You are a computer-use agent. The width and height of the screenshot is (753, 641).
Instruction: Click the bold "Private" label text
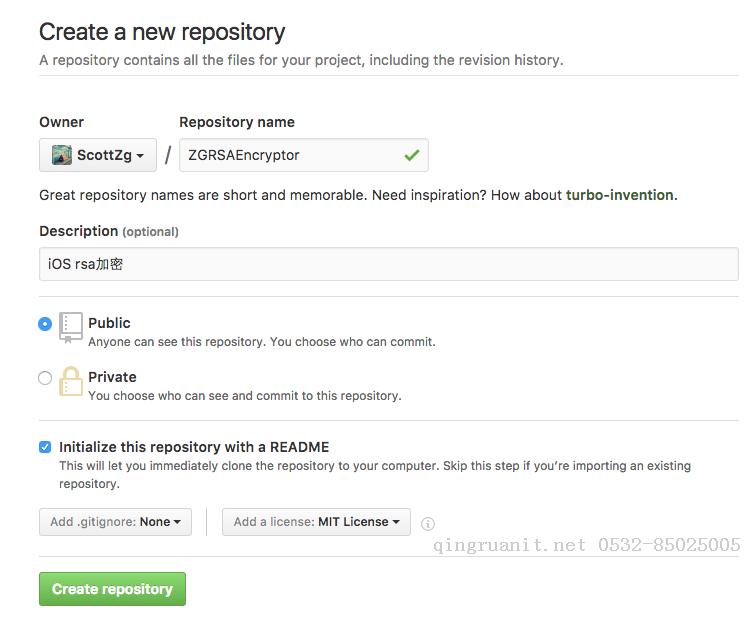[112, 377]
